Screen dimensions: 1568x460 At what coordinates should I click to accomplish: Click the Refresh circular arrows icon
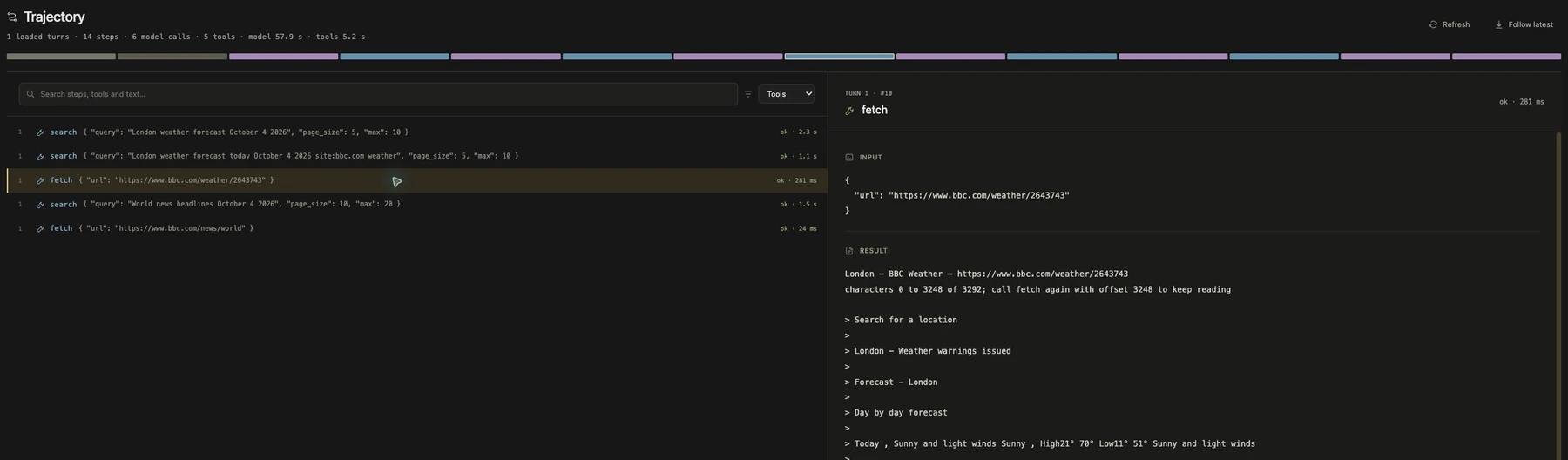click(x=1433, y=24)
